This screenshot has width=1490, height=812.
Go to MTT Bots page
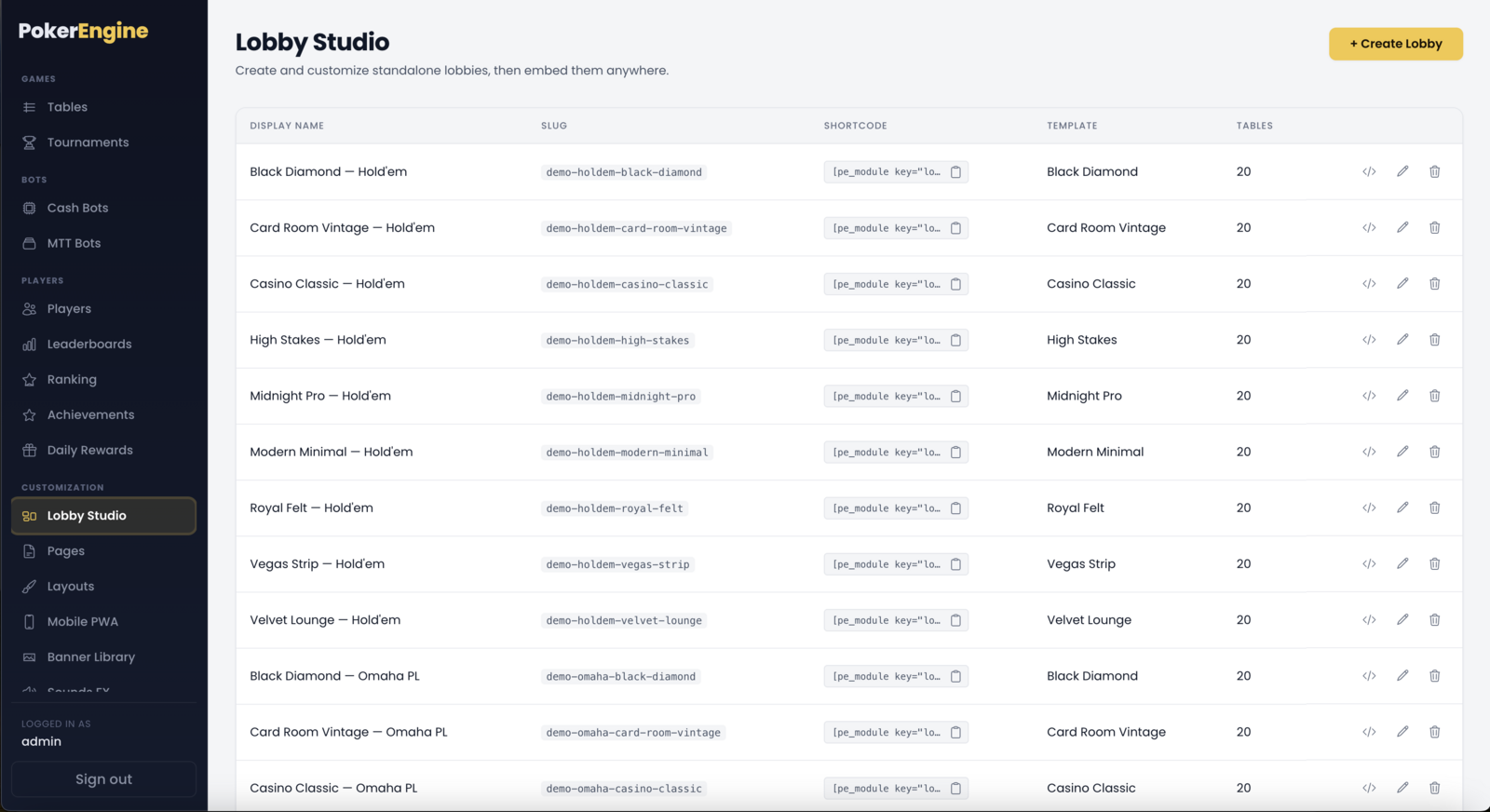(103, 243)
